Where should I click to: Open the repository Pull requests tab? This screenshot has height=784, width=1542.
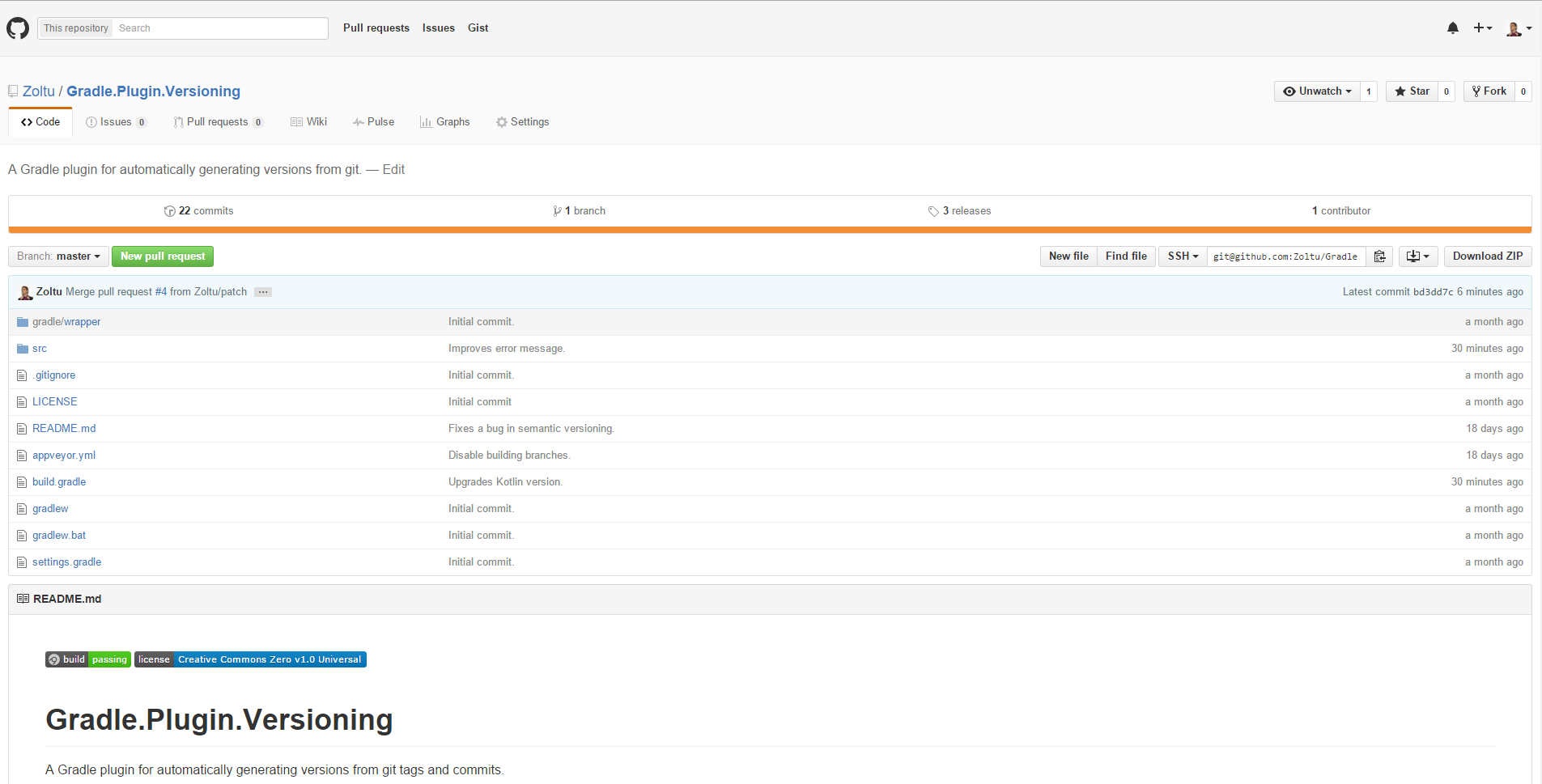(218, 122)
